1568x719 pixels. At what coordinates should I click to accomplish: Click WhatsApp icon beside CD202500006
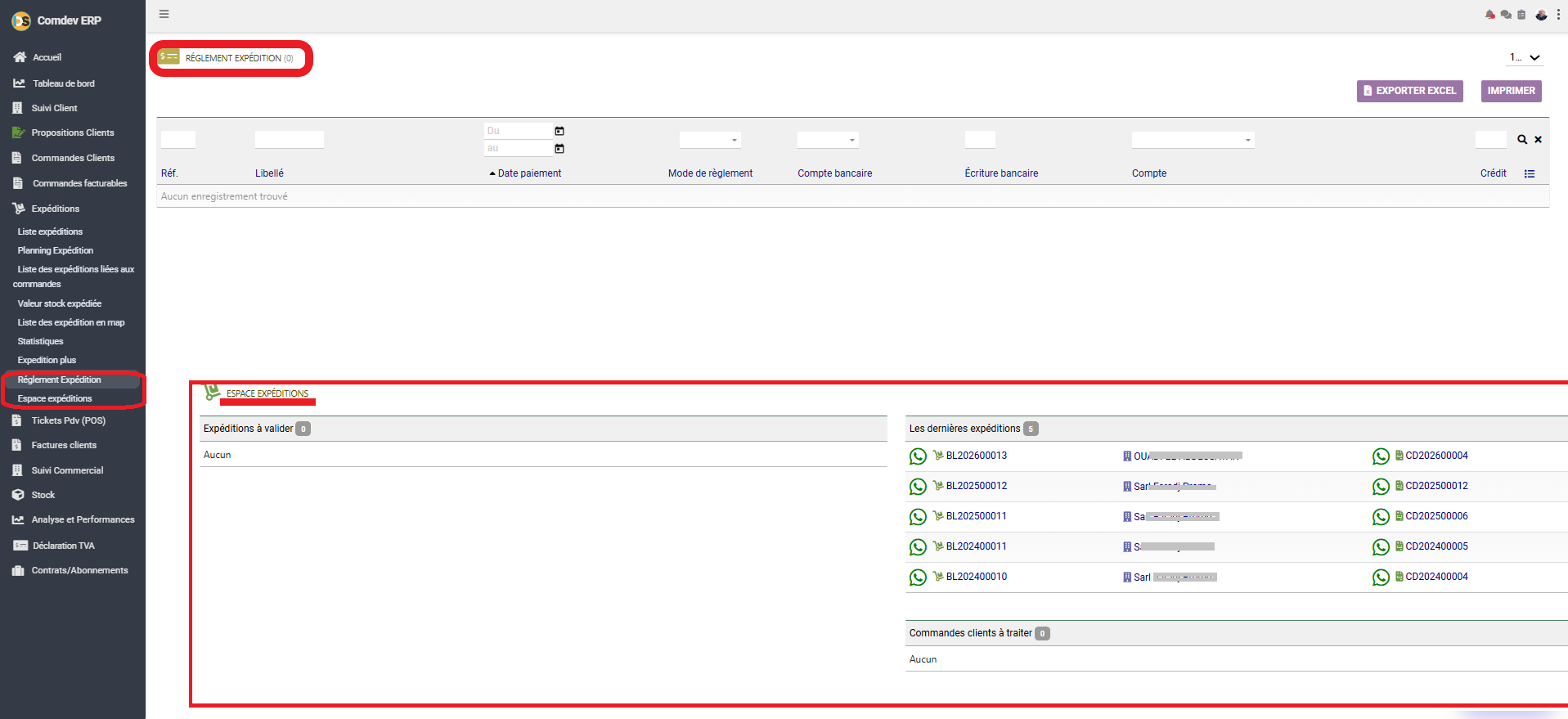coord(1381,517)
